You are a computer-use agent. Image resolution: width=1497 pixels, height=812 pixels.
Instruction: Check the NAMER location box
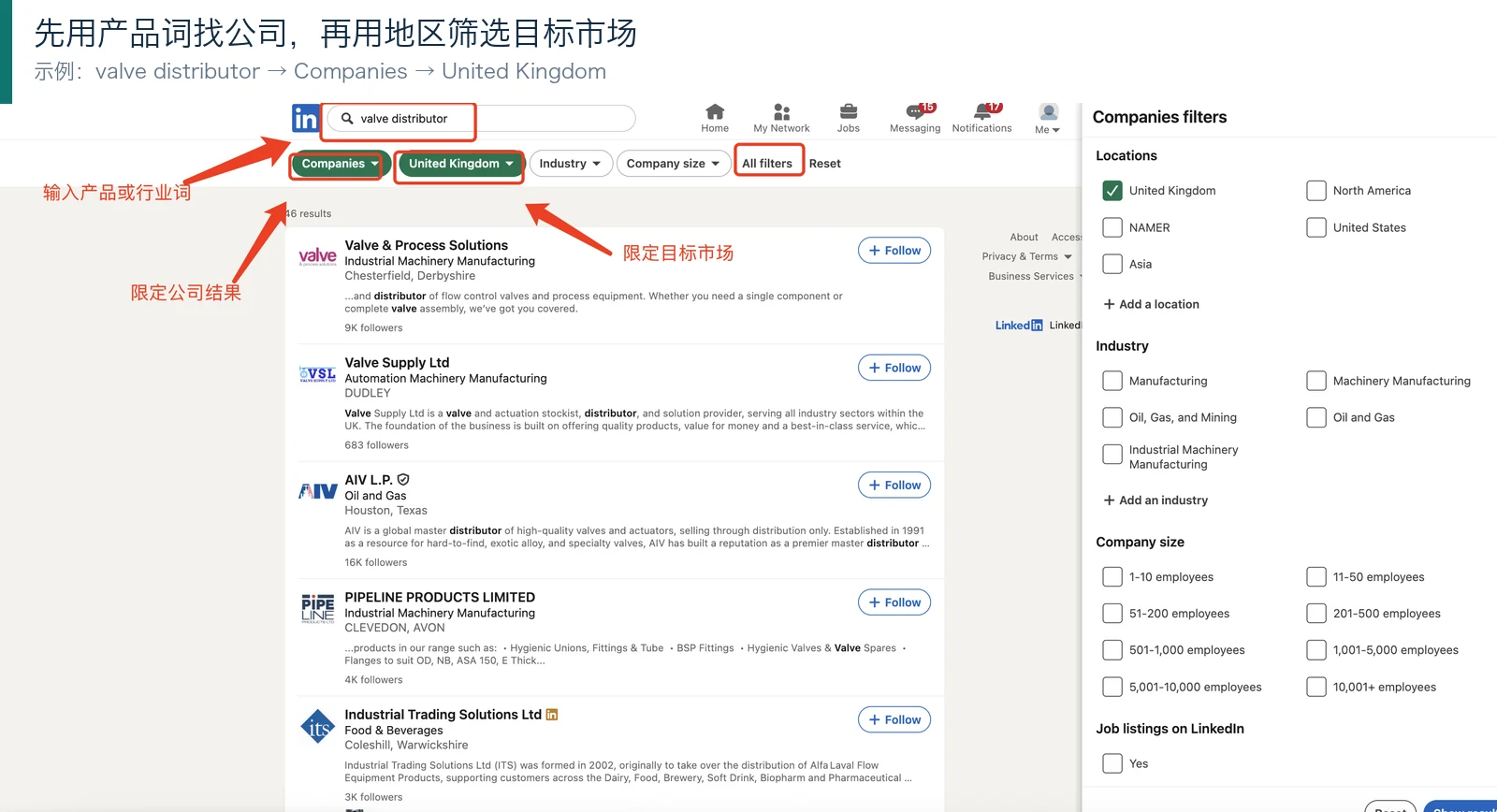tap(1112, 227)
